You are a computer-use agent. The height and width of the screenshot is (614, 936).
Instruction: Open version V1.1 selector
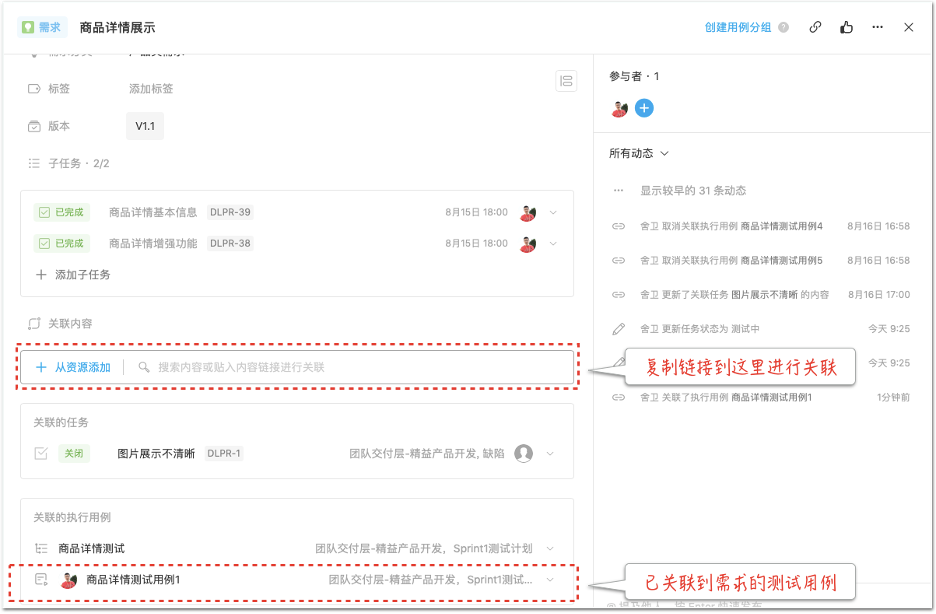[x=145, y=126]
